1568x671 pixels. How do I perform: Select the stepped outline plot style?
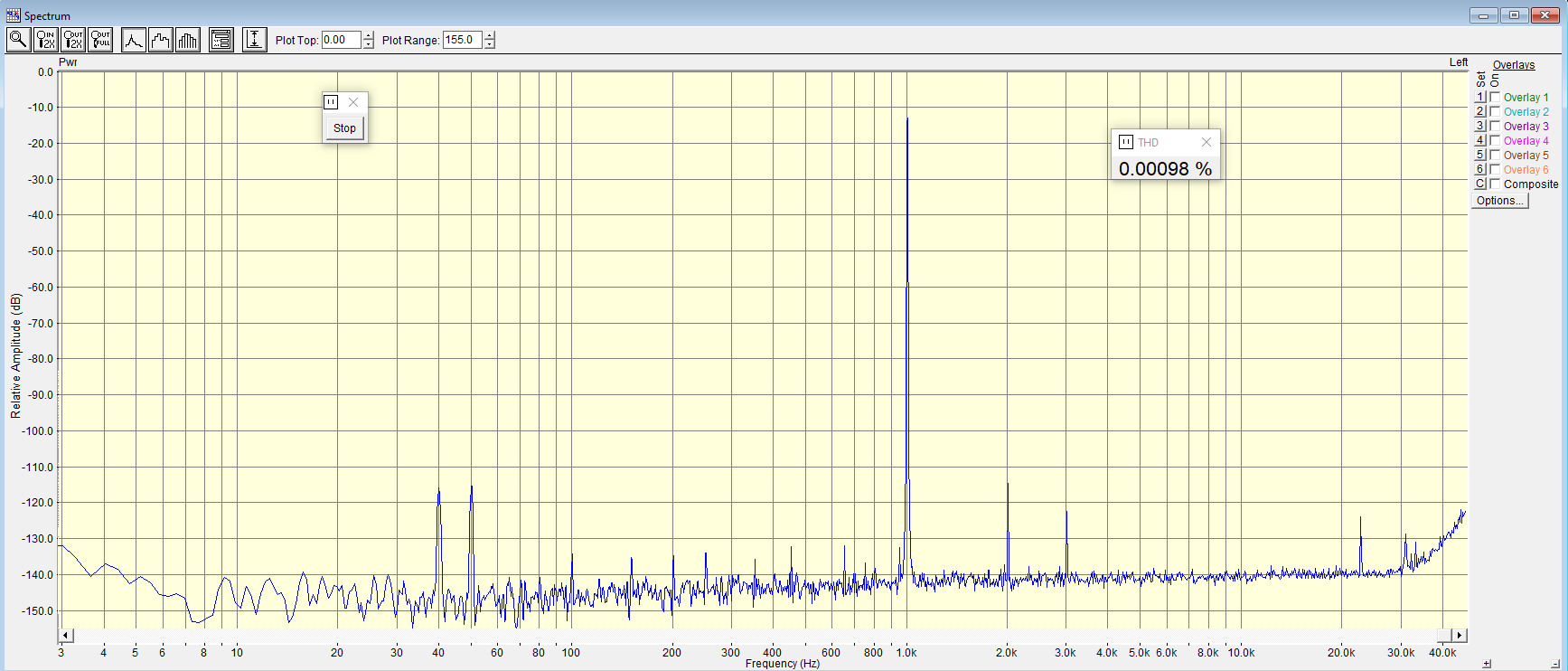point(161,40)
